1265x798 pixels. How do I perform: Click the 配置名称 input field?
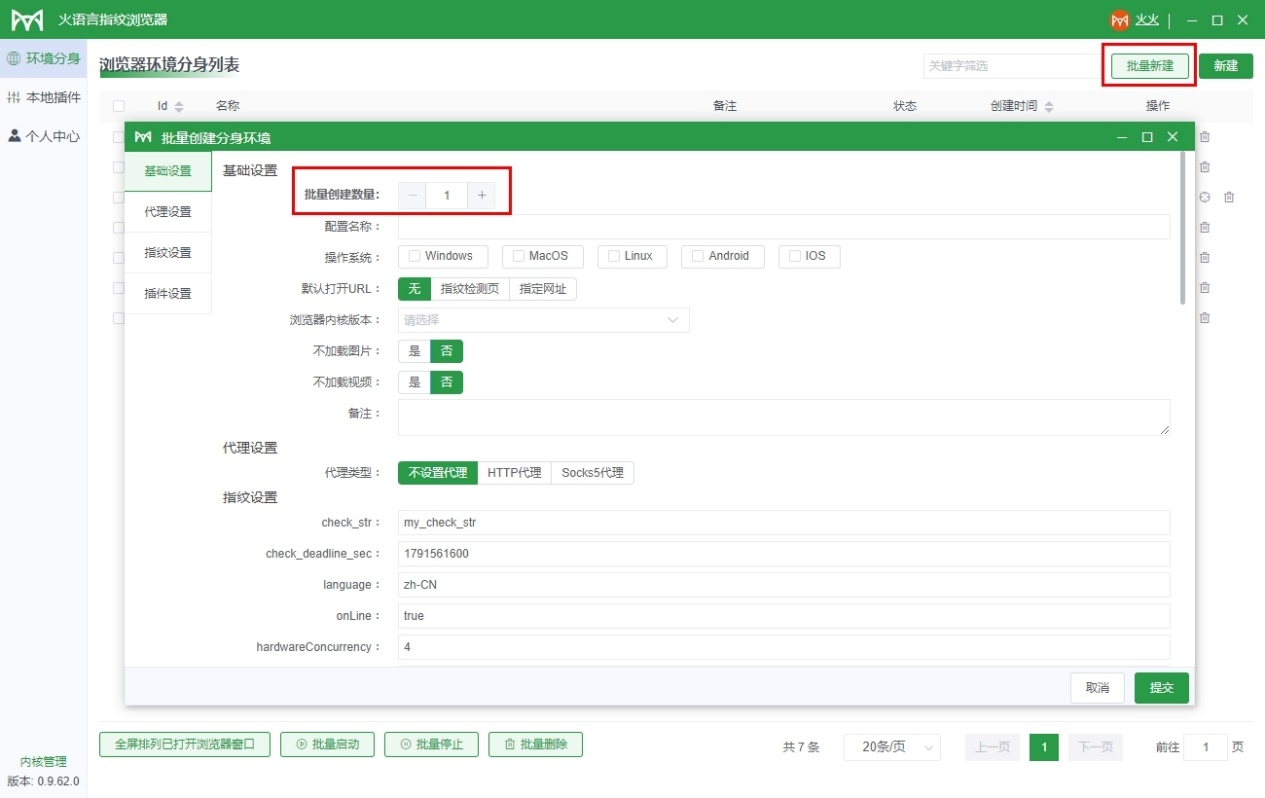click(x=783, y=227)
